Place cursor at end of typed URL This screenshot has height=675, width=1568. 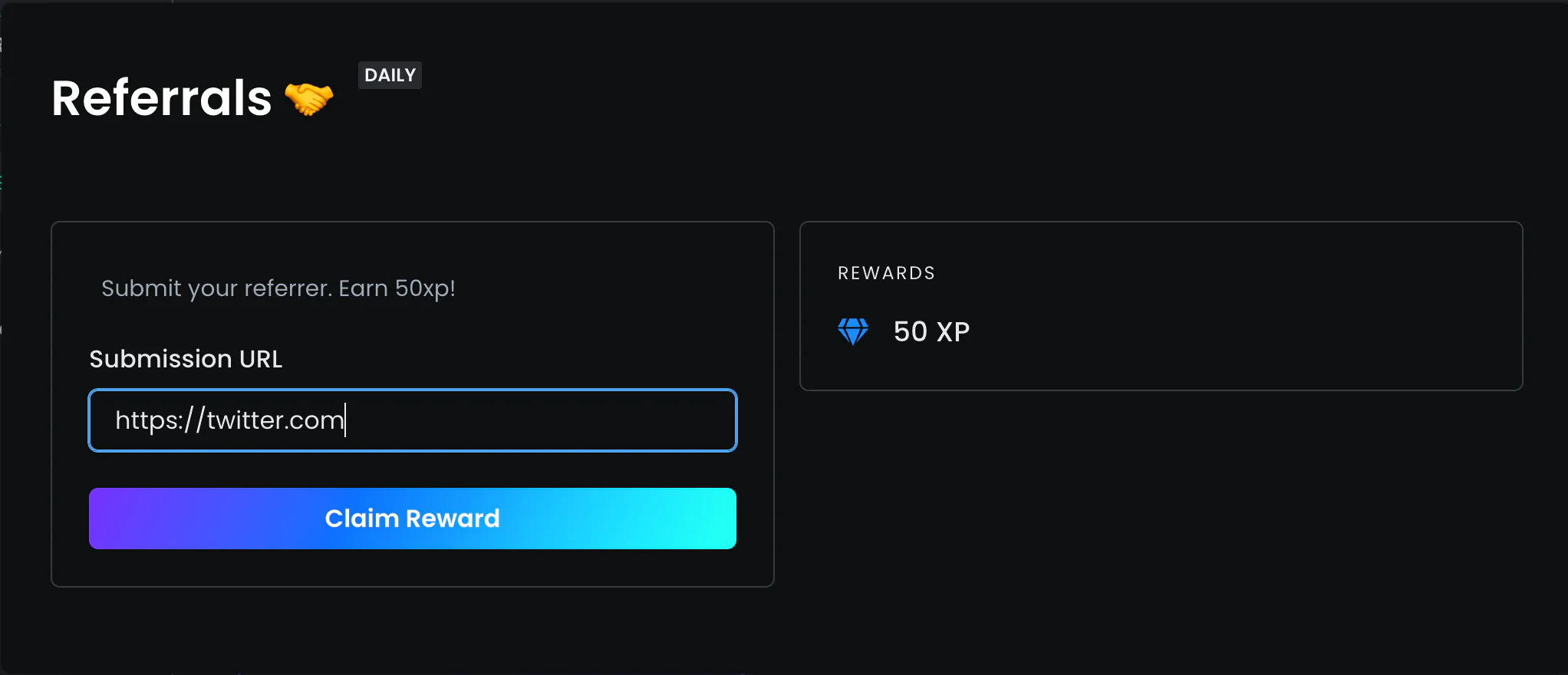click(x=345, y=420)
